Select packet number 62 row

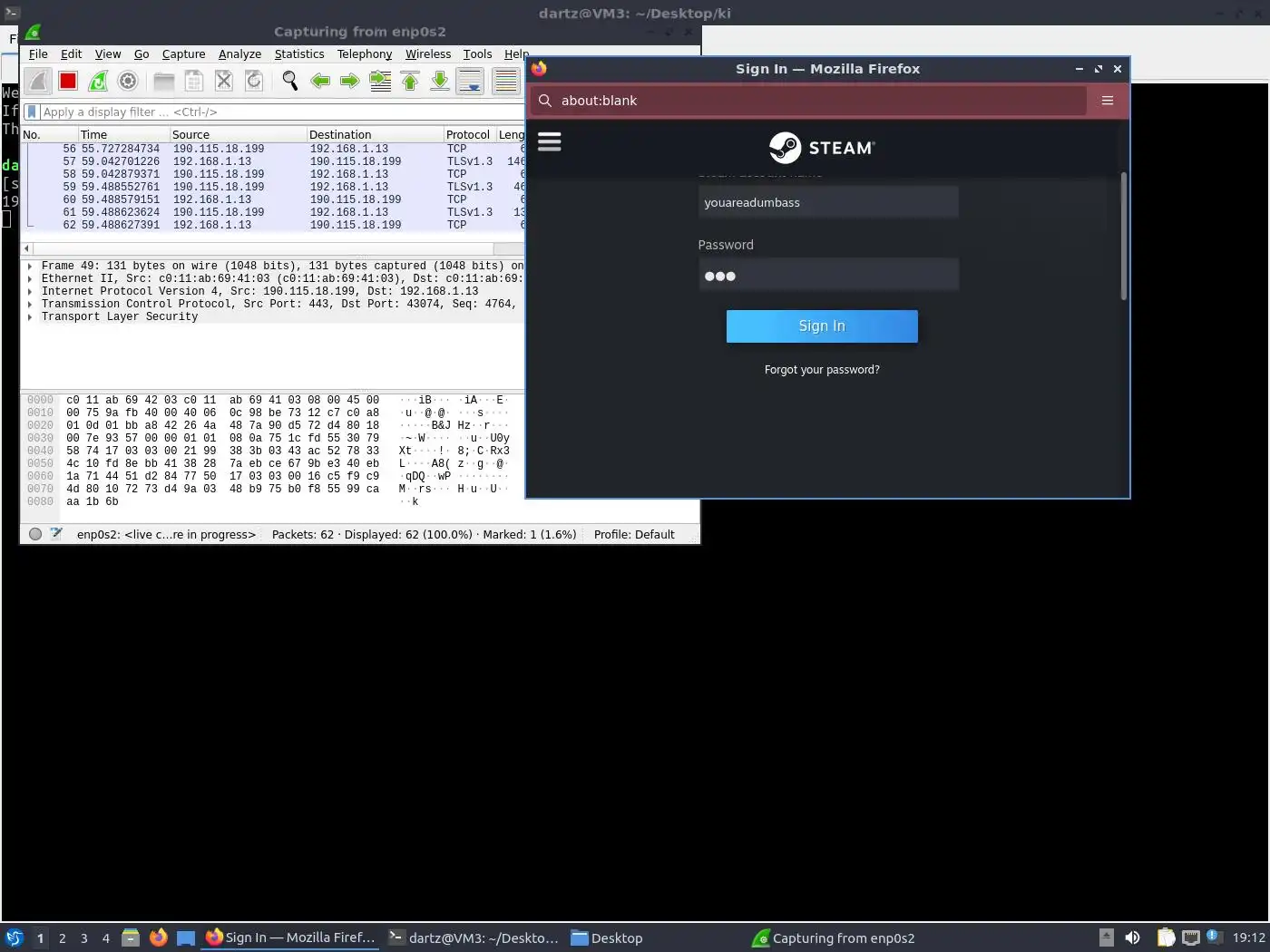tap(274, 225)
